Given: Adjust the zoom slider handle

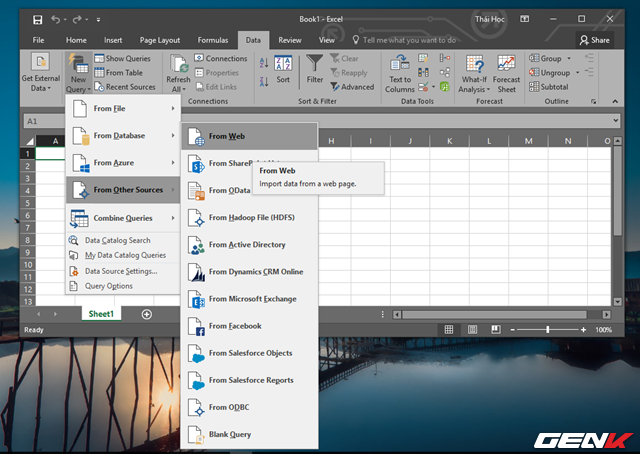Looking at the screenshot, I should click(x=548, y=329).
